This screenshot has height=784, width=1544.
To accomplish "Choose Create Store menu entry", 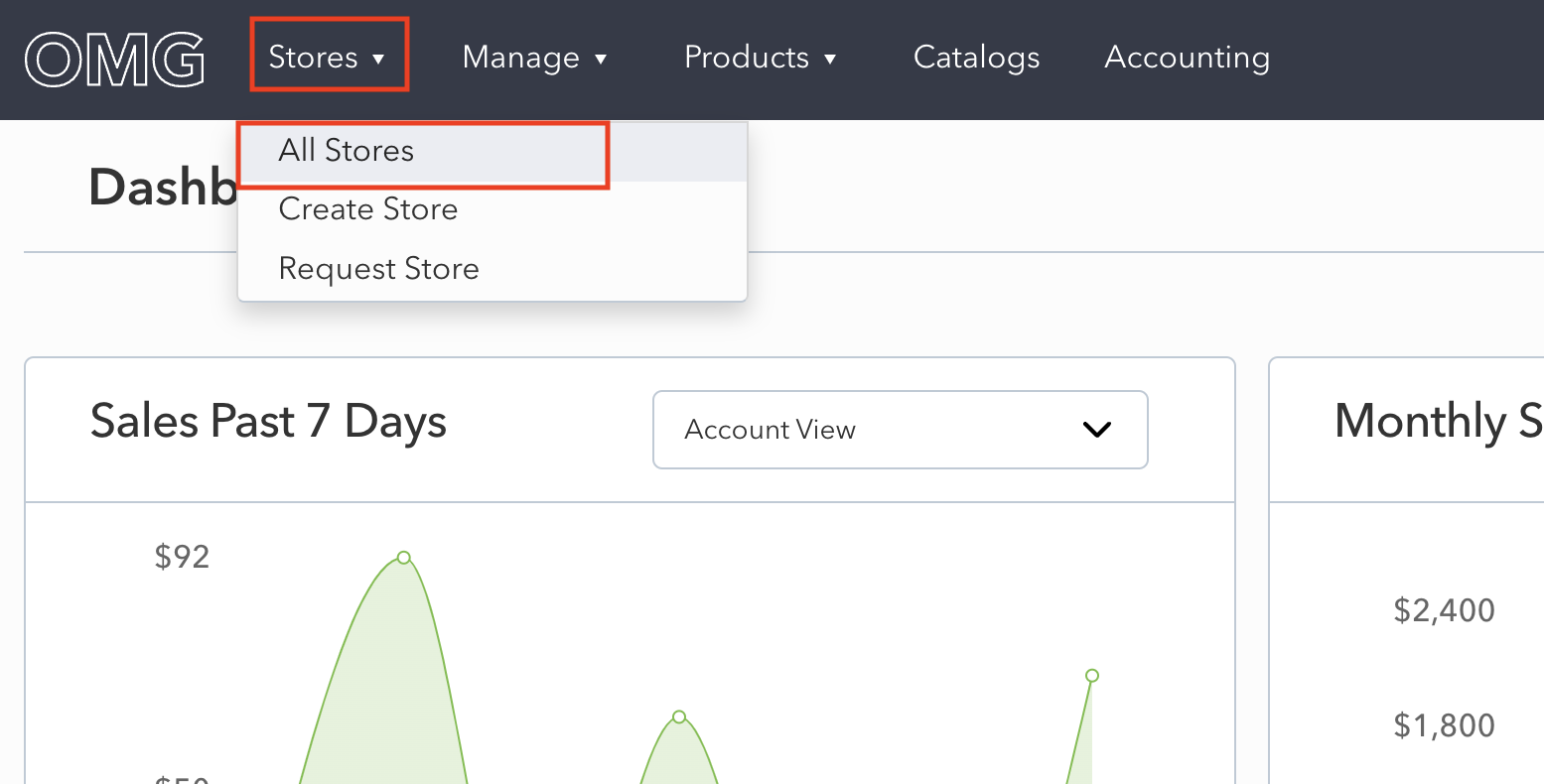I will tap(492, 209).
